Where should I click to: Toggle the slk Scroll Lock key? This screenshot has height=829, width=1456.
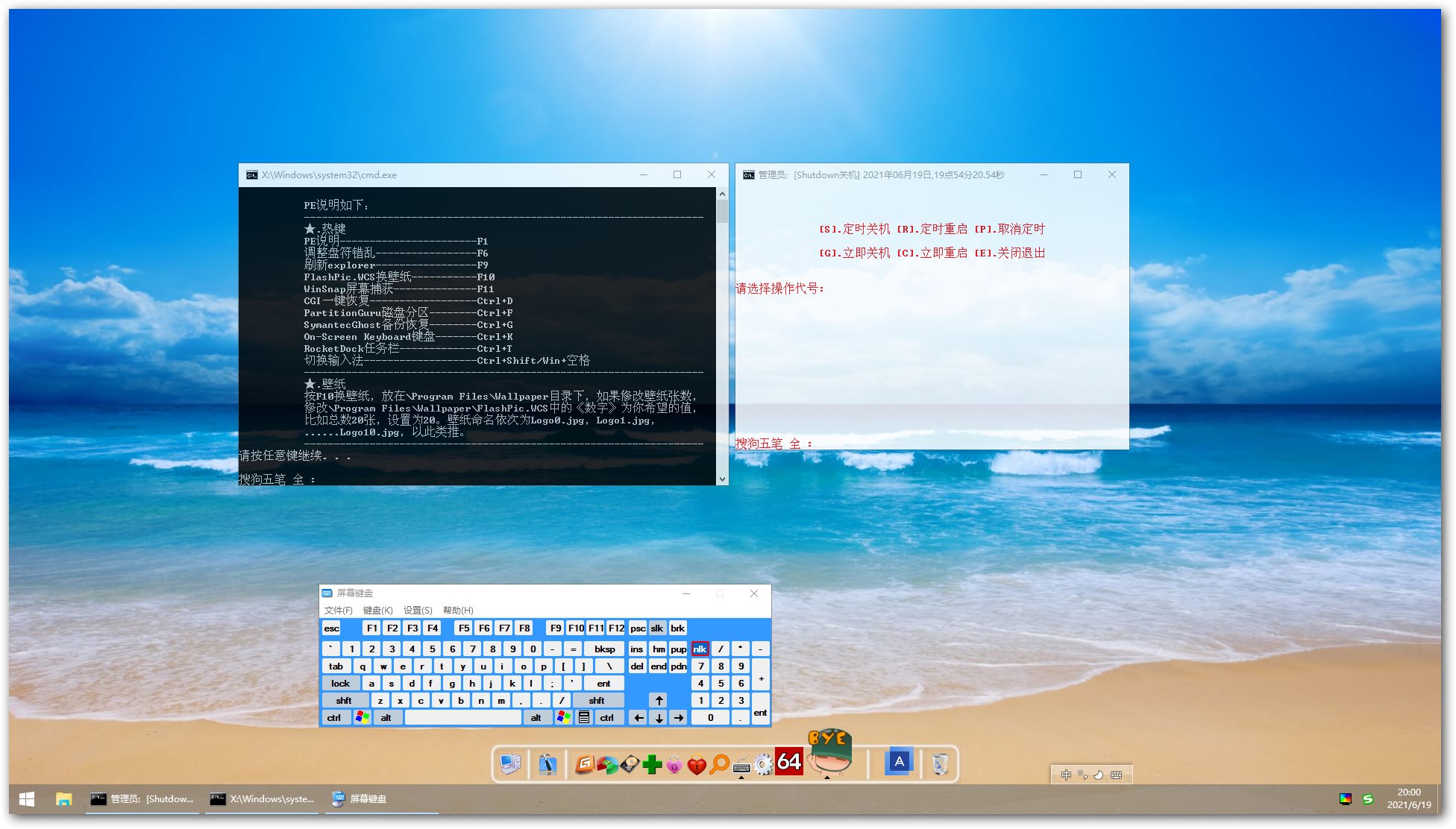[657, 628]
